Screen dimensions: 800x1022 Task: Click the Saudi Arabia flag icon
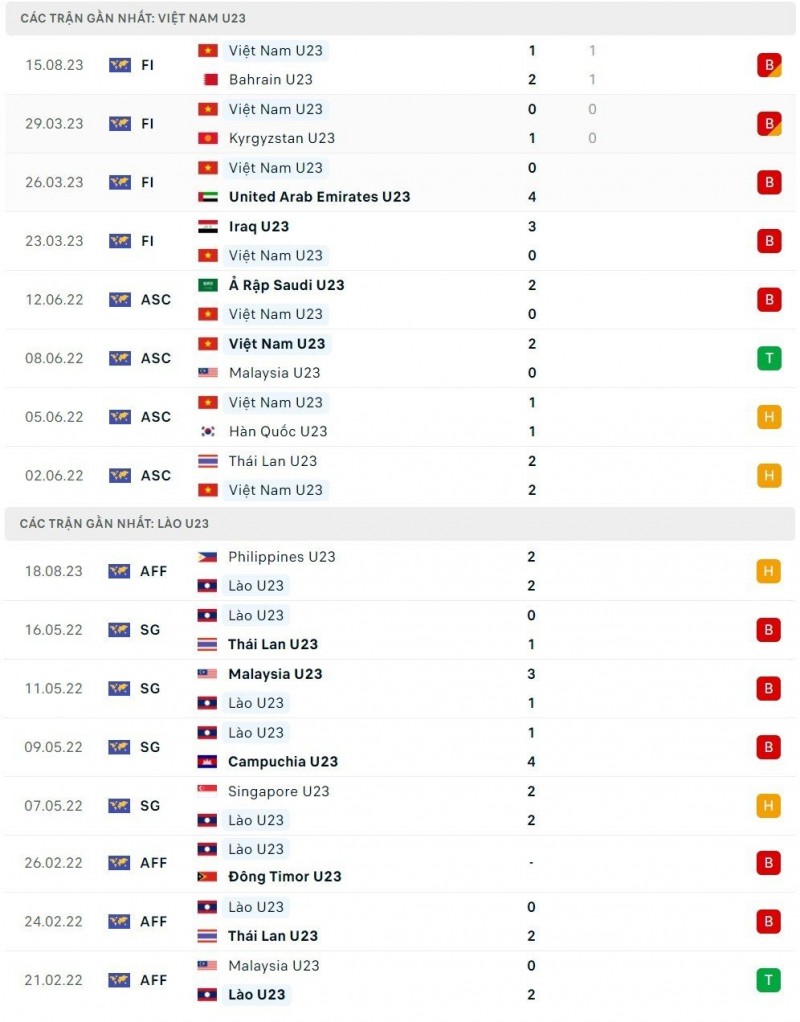pyautogui.click(x=207, y=285)
